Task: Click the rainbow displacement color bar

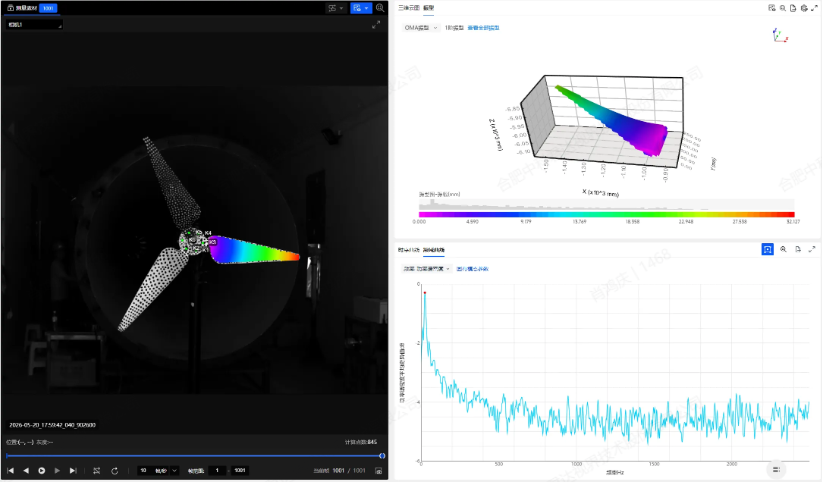Action: (x=607, y=215)
